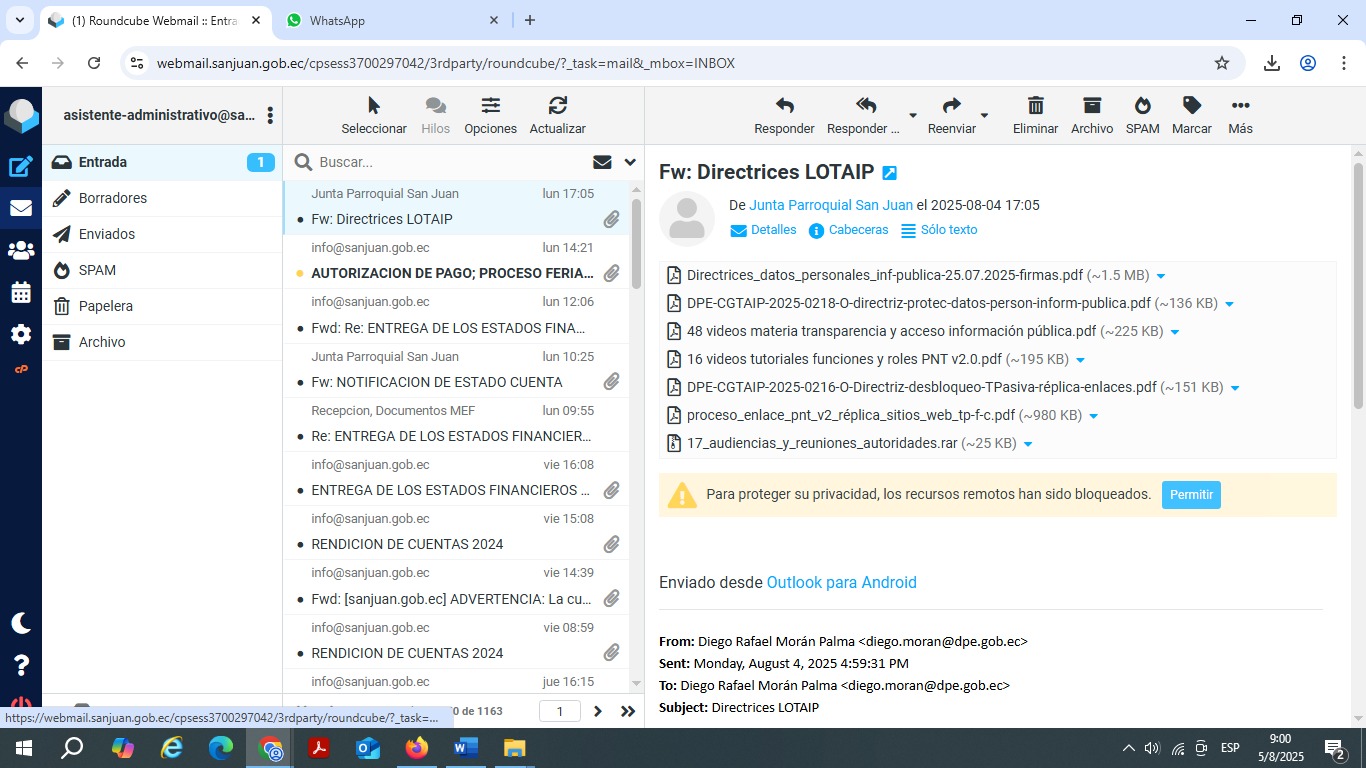
Task: Toggle Sólo texto plain text view
Action: pyautogui.click(x=939, y=230)
